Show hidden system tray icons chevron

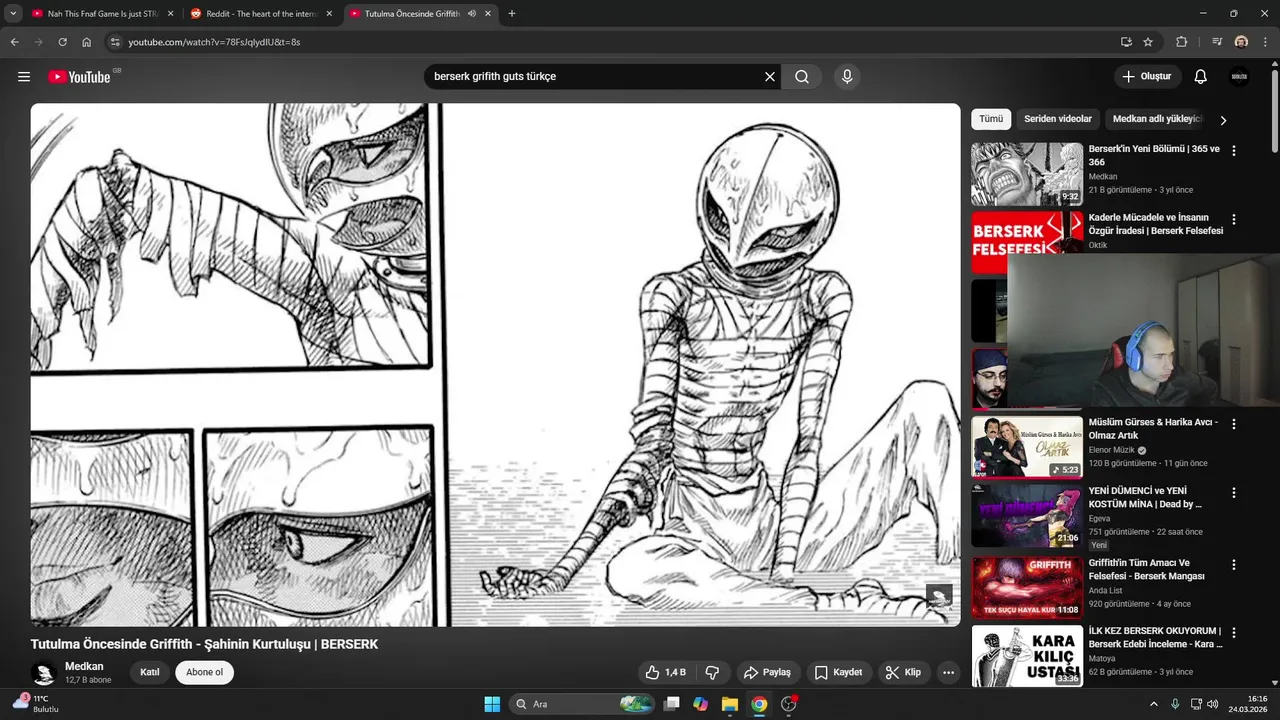pyautogui.click(x=1153, y=704)
